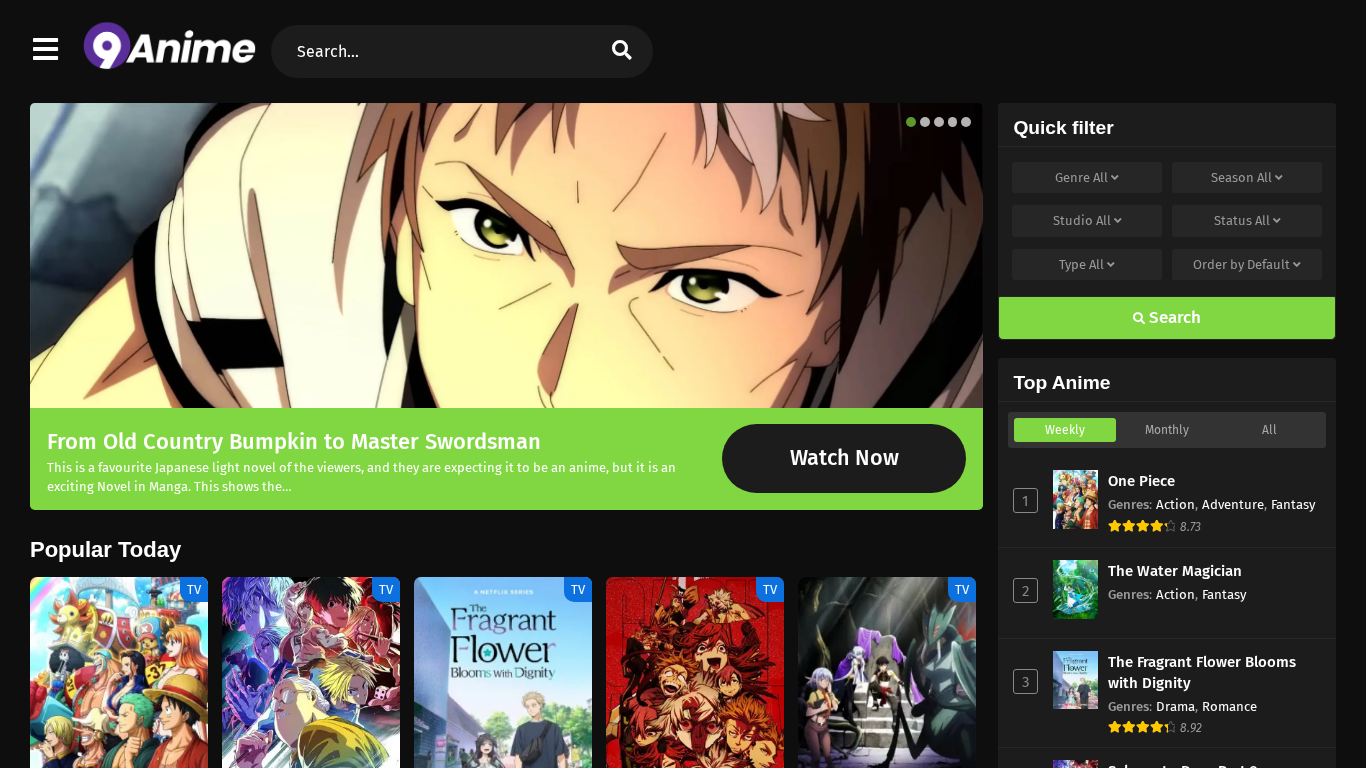Click the TV badge on The Fragrant Flower poster

click(578, 590)
